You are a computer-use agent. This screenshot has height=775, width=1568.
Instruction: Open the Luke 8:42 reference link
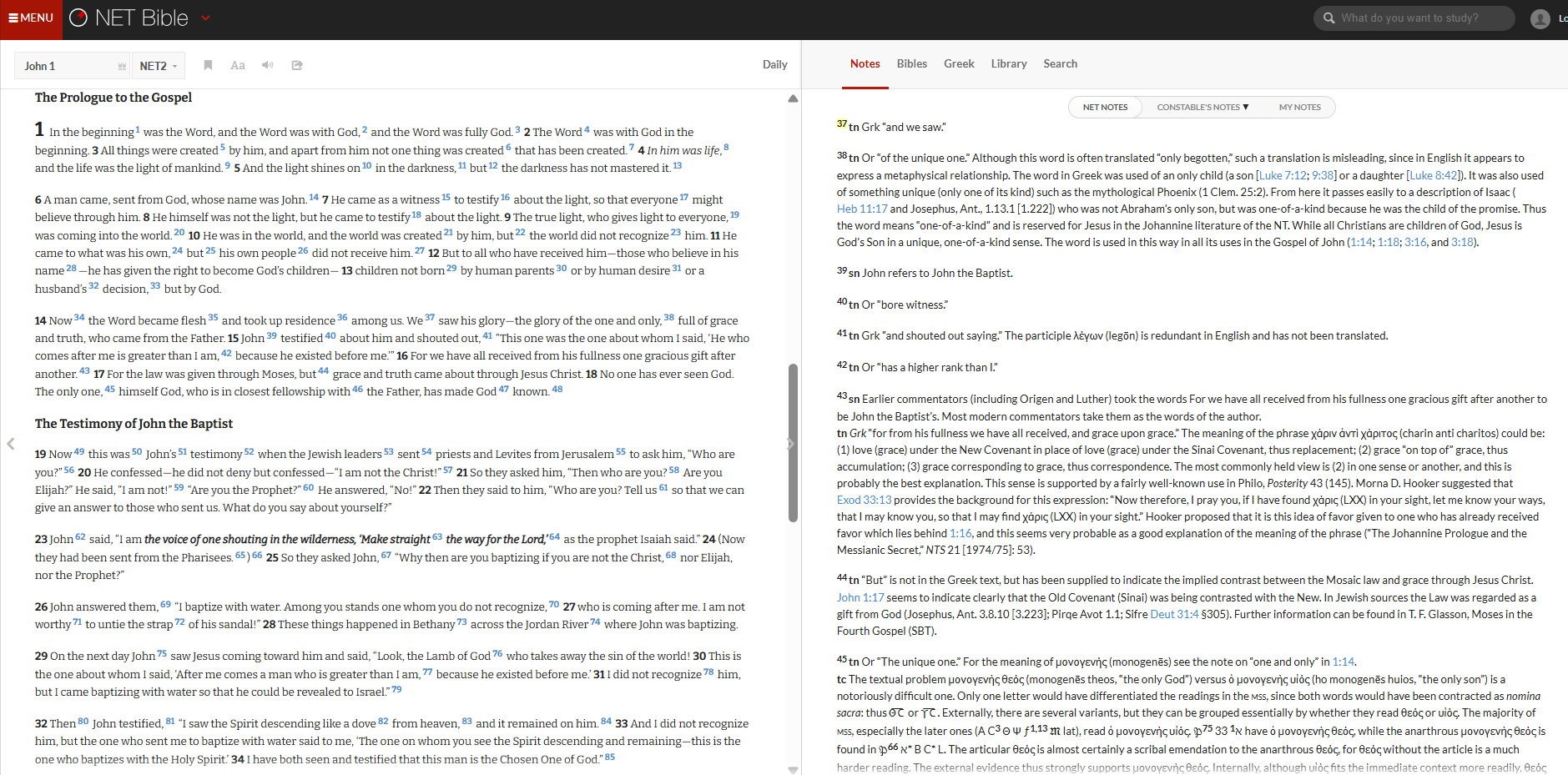tap(1434, 175)
